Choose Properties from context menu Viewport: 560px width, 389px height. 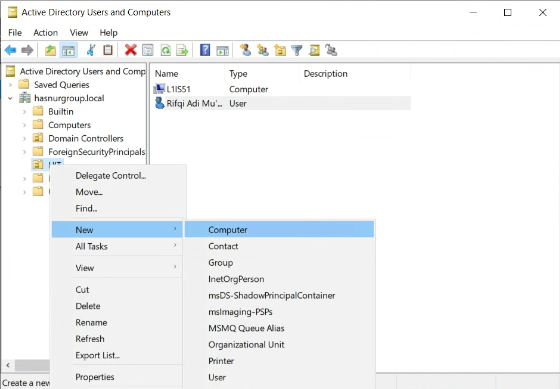point(117,377)
